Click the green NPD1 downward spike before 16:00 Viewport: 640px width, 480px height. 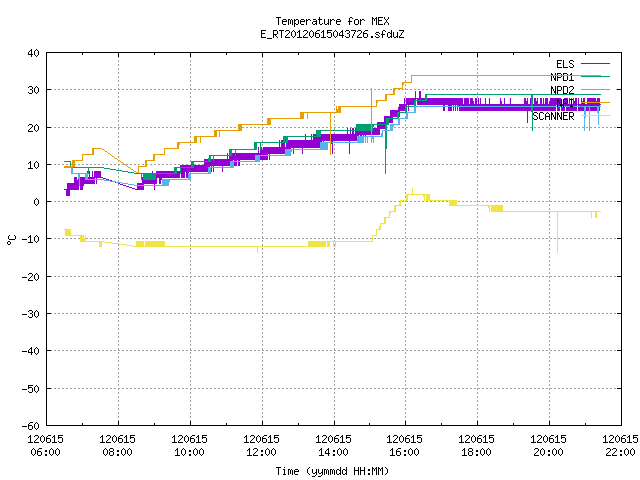(x=385, y=149)
